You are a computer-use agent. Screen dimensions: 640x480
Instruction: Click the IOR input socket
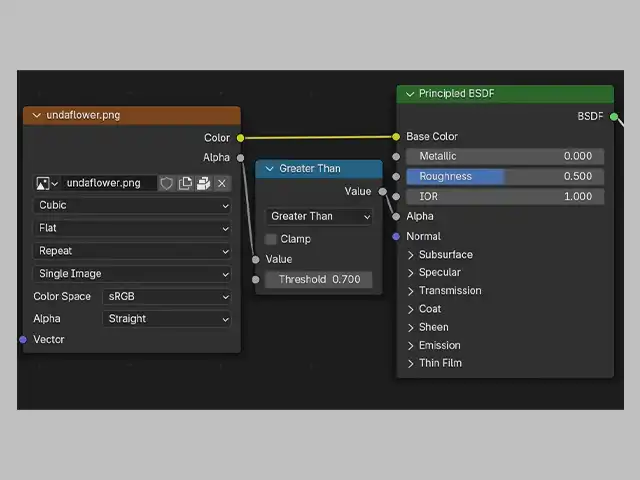coord(396,197)
